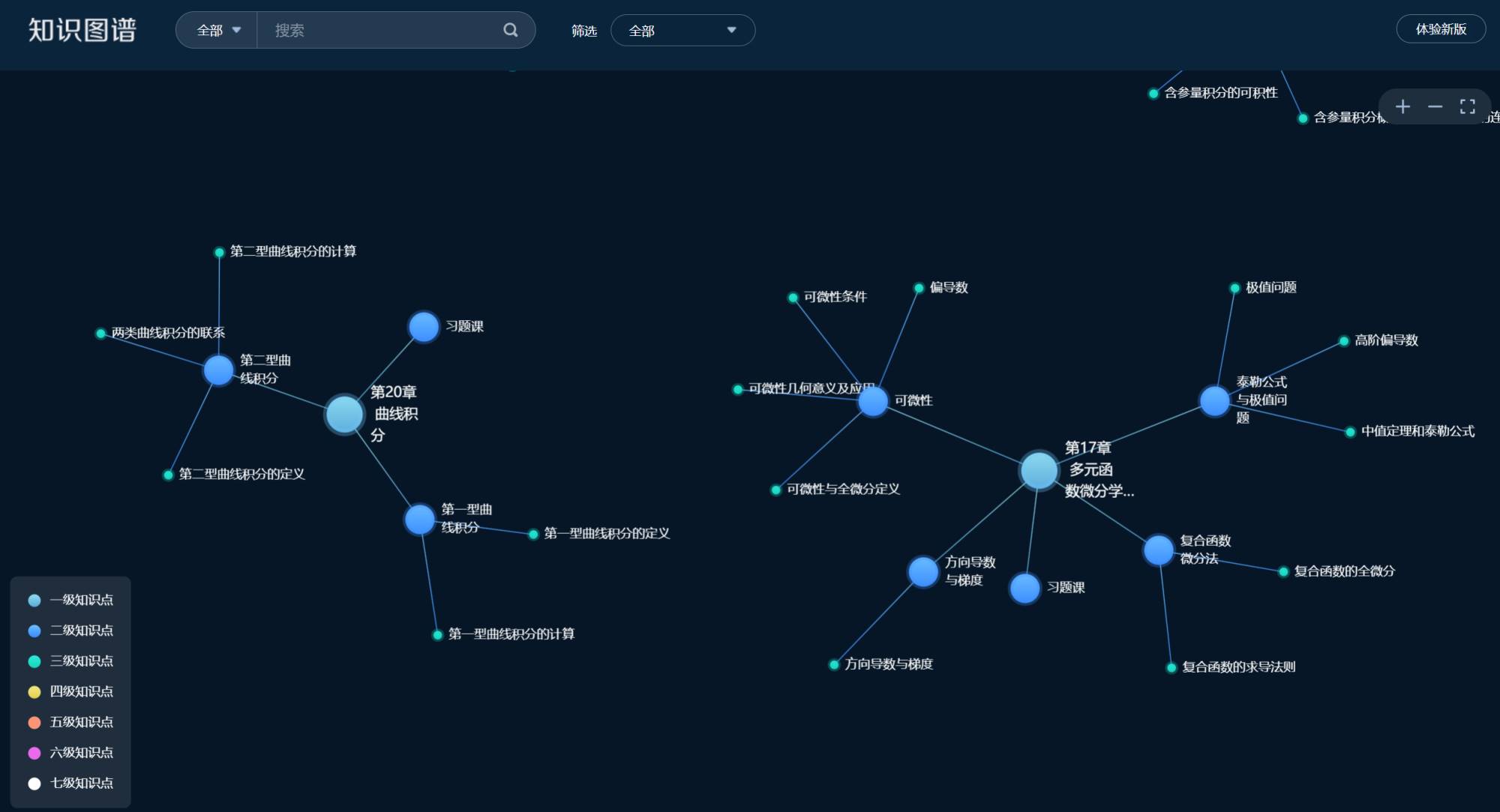Viewport: 1500px width, 812px height.
Task: Click the 可微性 node circle
Action: (x=872, y=401)
